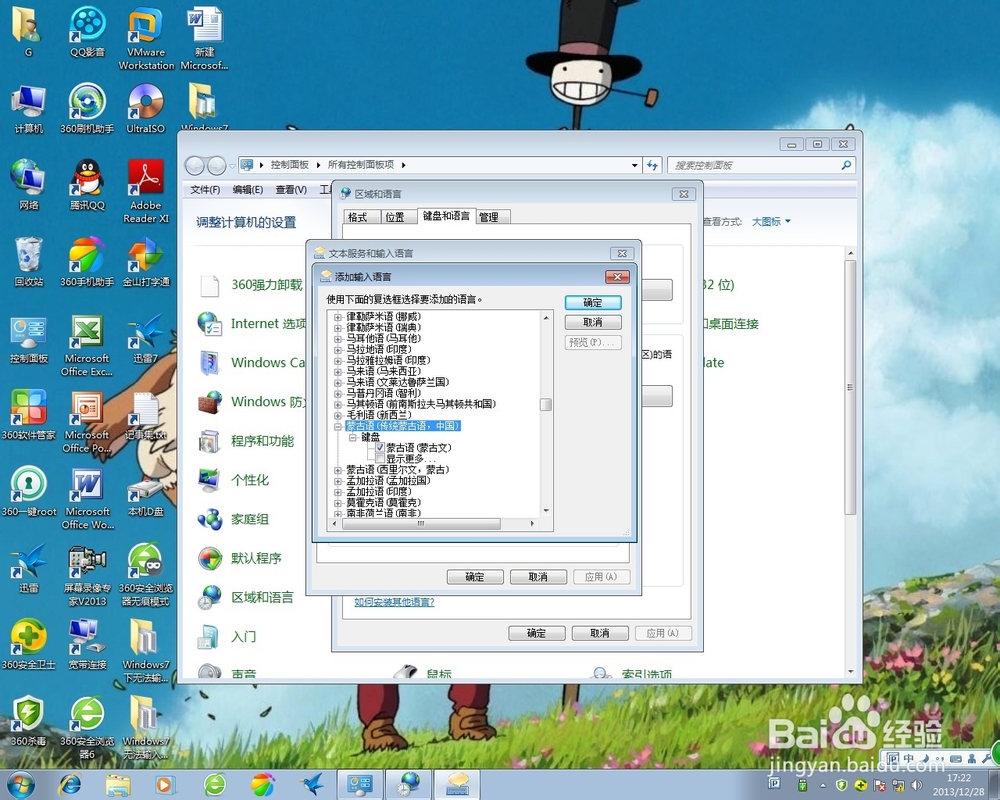Screen dimensions: 1000x800
Task: Click Internet 选项 icon in Control Panel
Action: (210, 323)
